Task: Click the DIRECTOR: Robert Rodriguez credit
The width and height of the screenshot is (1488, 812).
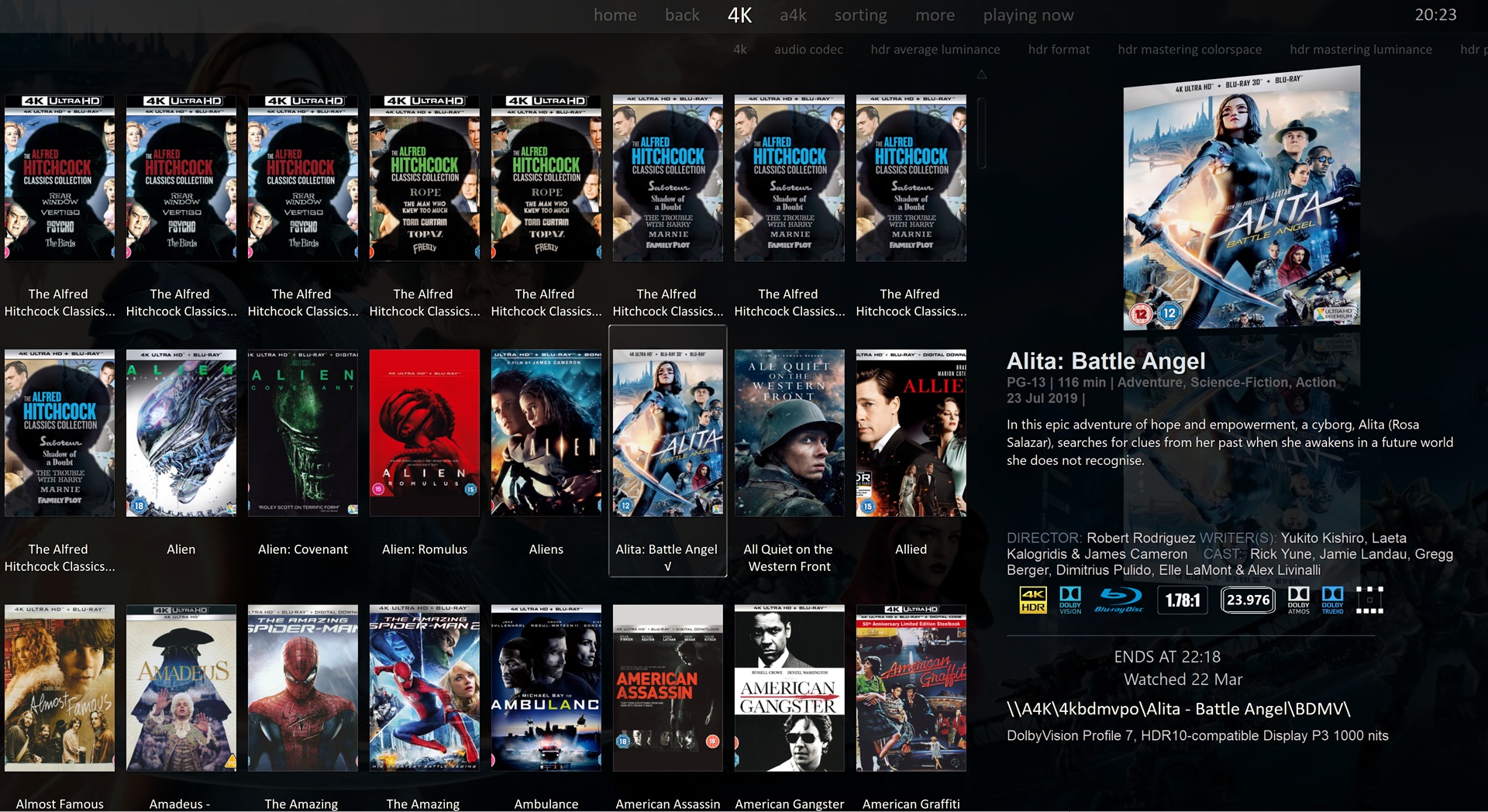Action: [1100, 538]
